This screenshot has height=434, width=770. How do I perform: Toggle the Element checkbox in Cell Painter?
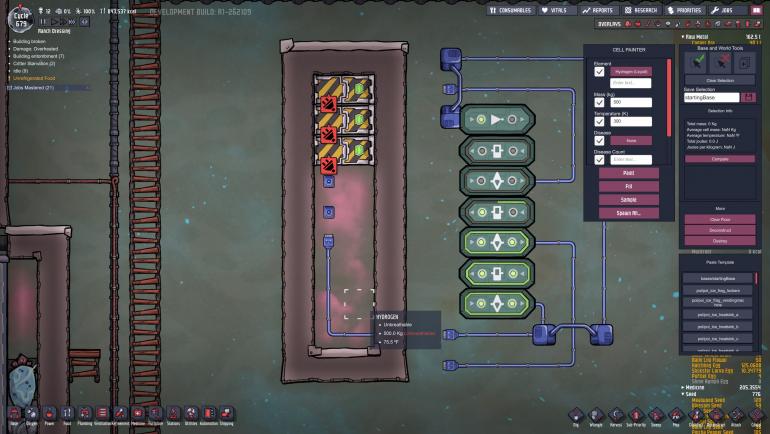tap(599, 73)
